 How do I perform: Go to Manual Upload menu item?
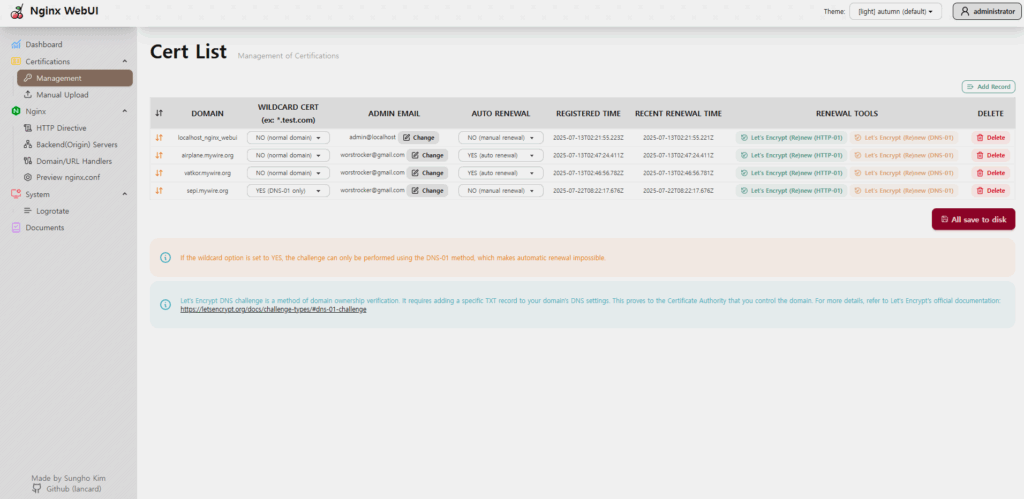pos(62,95)
